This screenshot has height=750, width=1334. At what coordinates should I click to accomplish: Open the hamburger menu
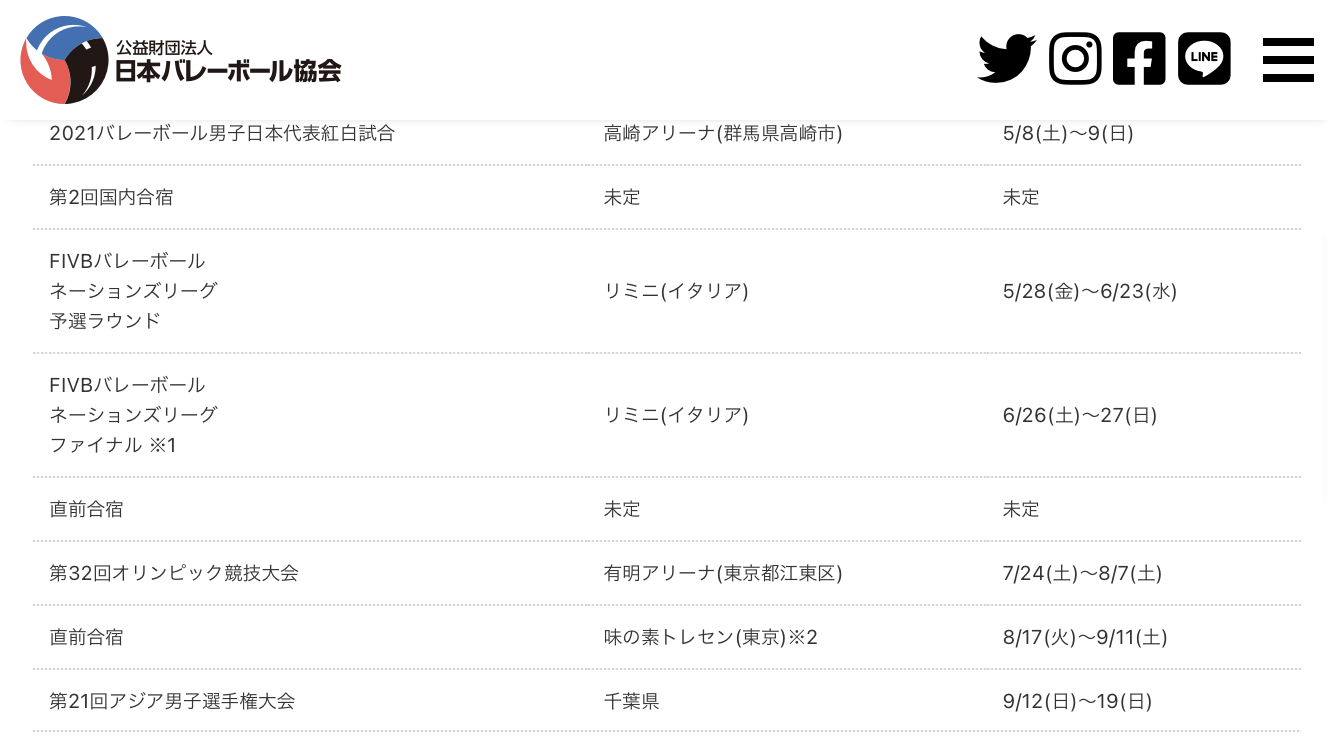[x=1288, y=60]
